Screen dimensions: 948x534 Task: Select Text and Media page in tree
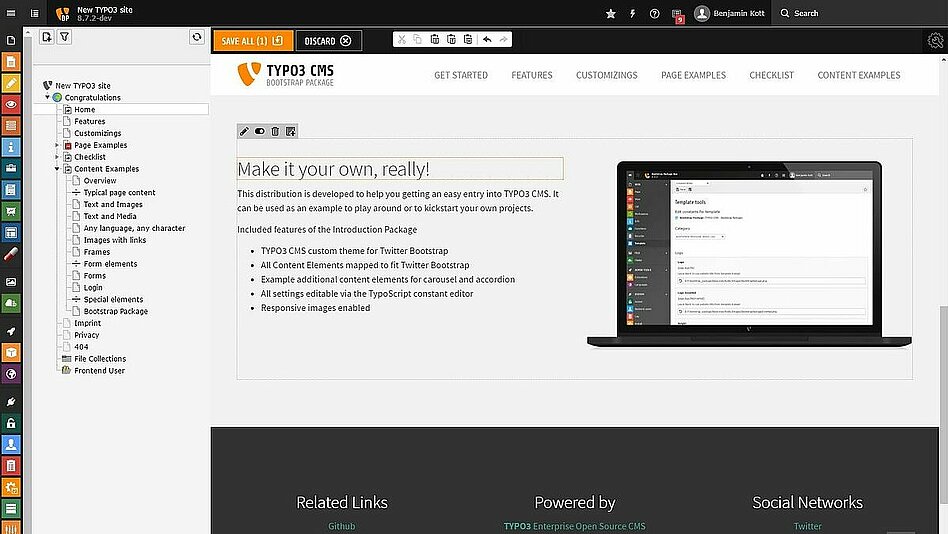point(109,216)
